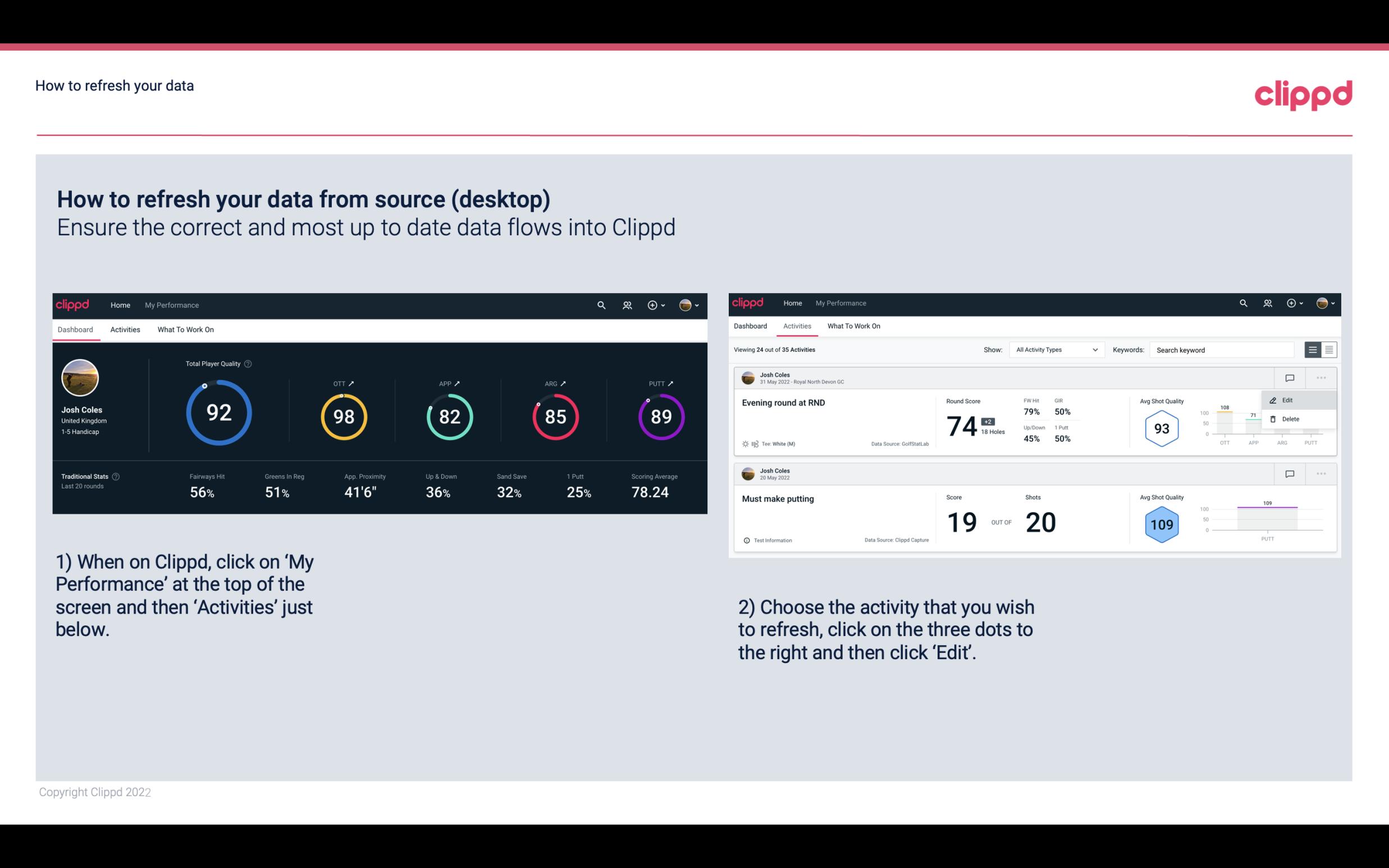Click the grid view icon on Activities page

[1329, 349]
